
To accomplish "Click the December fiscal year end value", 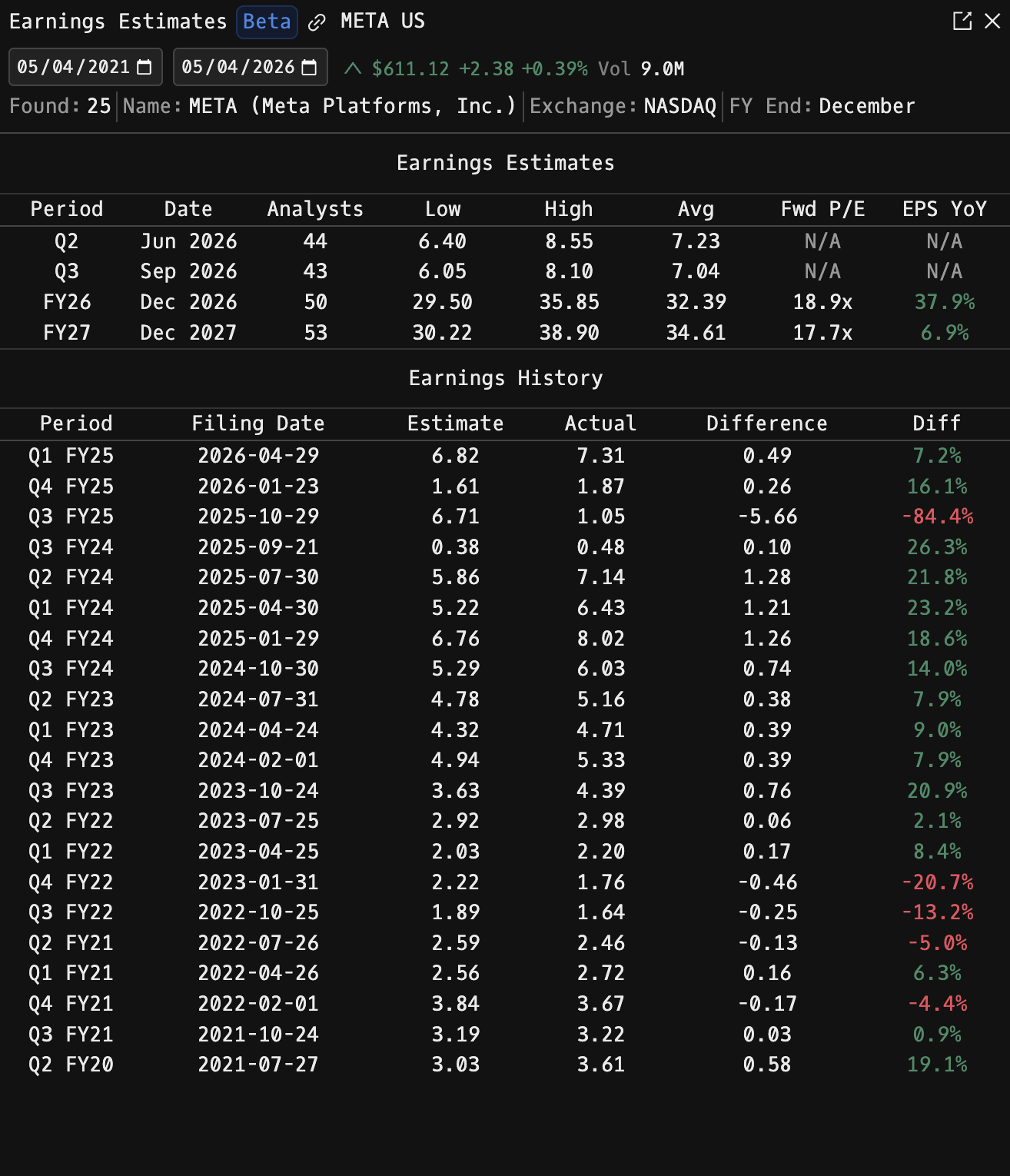I will (867, 106).
